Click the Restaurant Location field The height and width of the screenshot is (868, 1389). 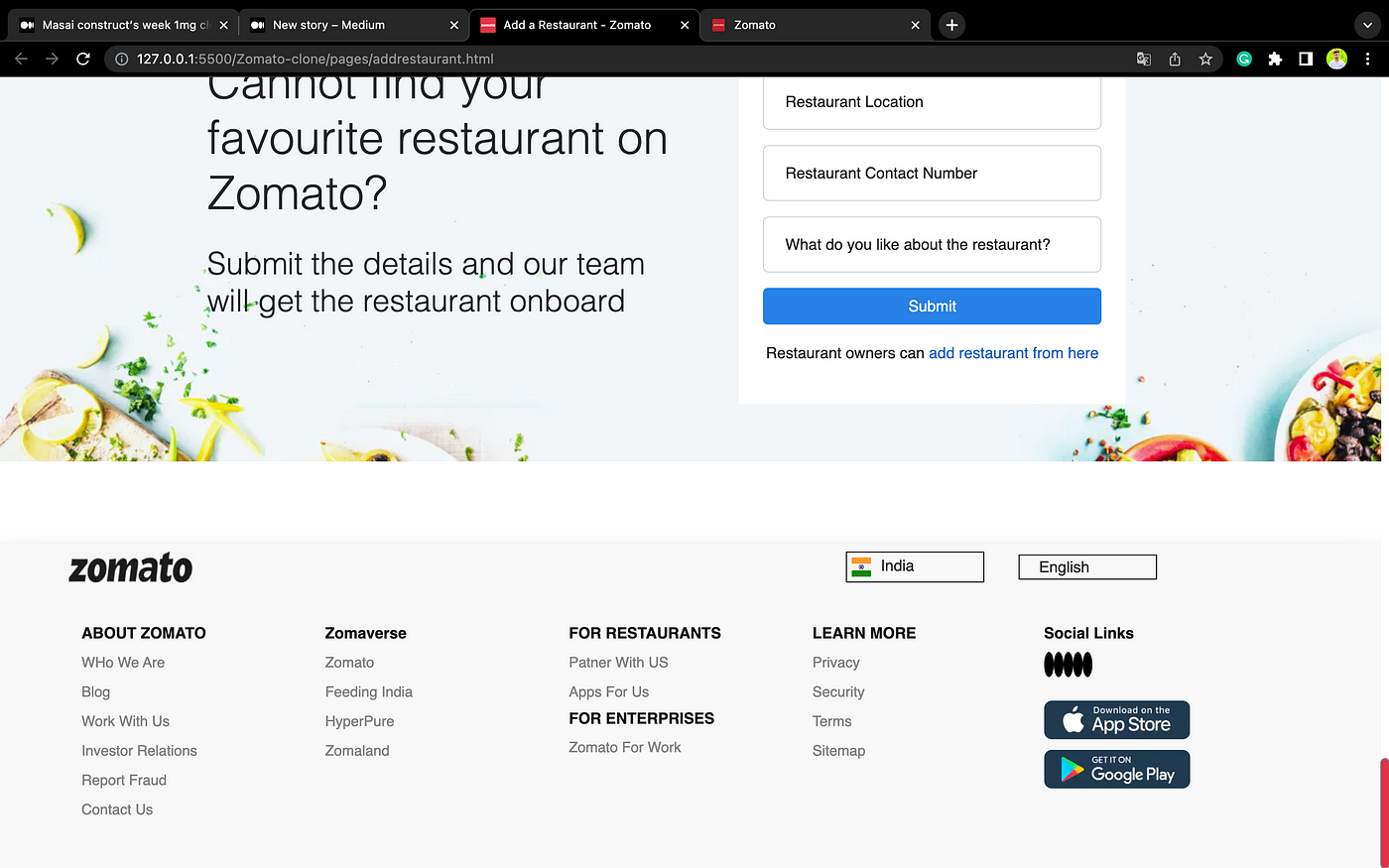pos(932,102)
